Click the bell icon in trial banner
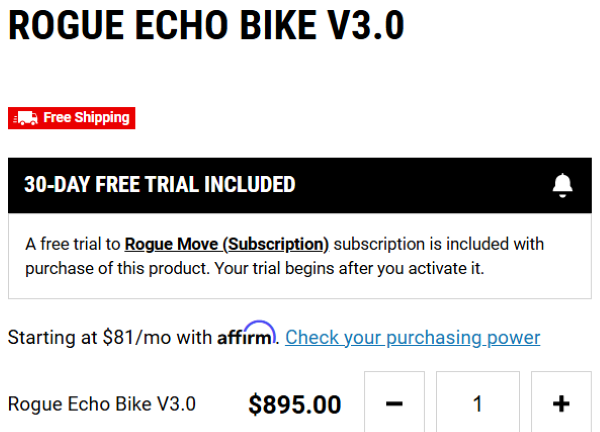The width and height of the screenshot is (600, 432). pyautogui.click(x=563, y=185)
